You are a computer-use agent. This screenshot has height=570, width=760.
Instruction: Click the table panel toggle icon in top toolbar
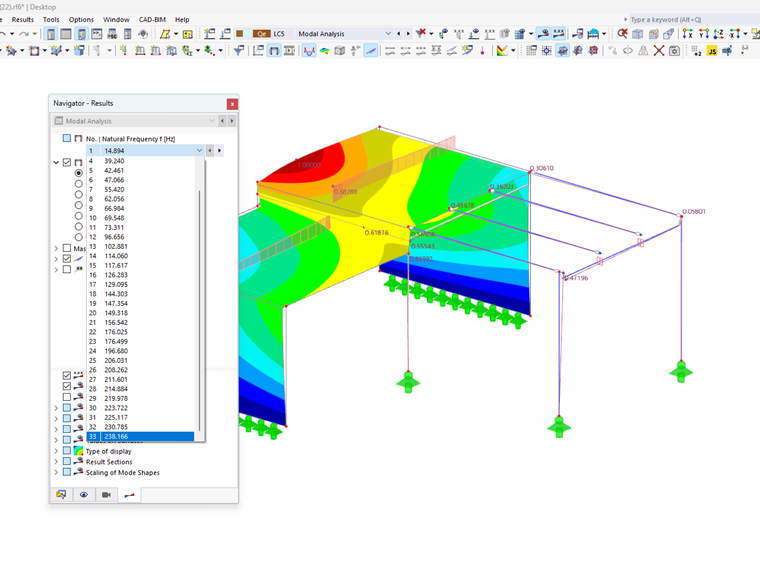[x=66, y=33]
